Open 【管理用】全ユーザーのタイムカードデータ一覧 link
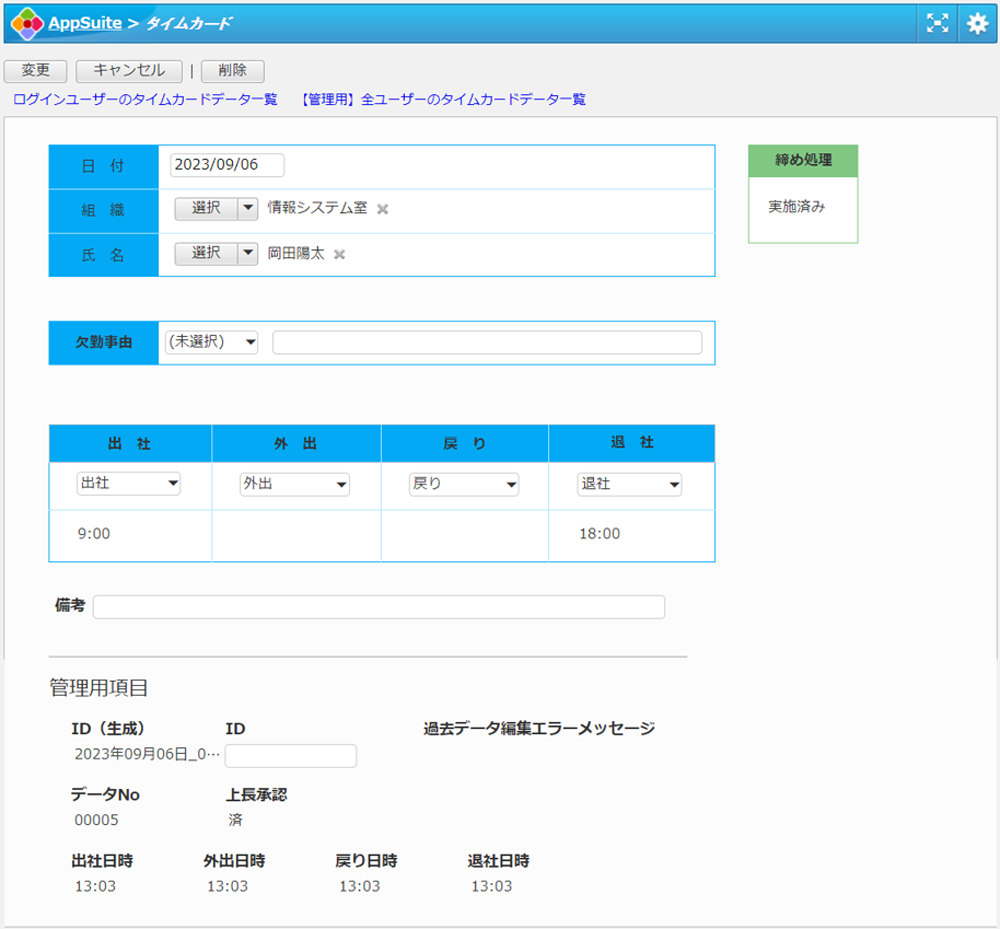This screenshot has height=929, width=1000. [x=442, y=100]
